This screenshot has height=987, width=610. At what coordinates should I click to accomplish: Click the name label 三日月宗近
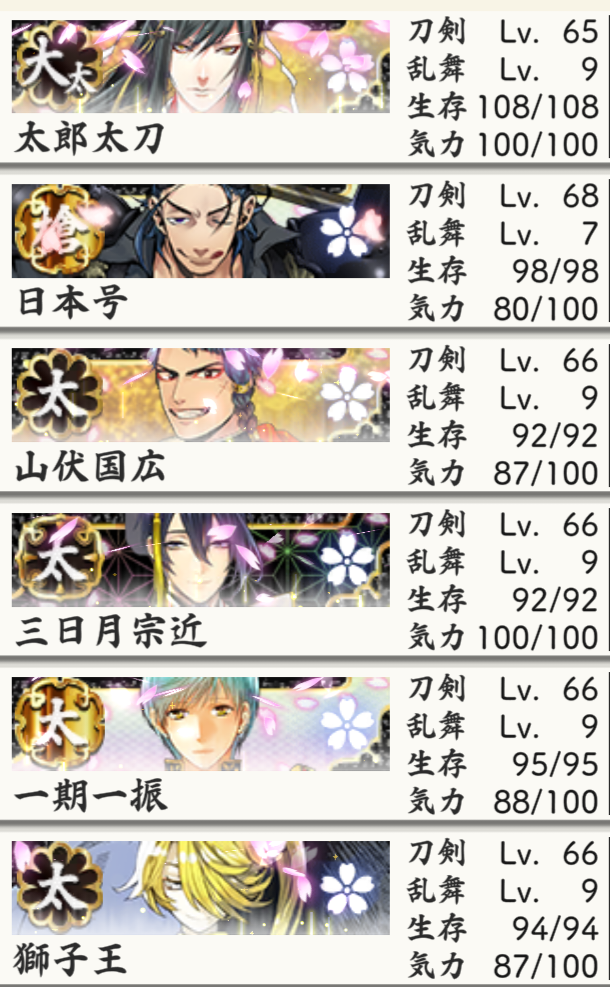point(110,632)
